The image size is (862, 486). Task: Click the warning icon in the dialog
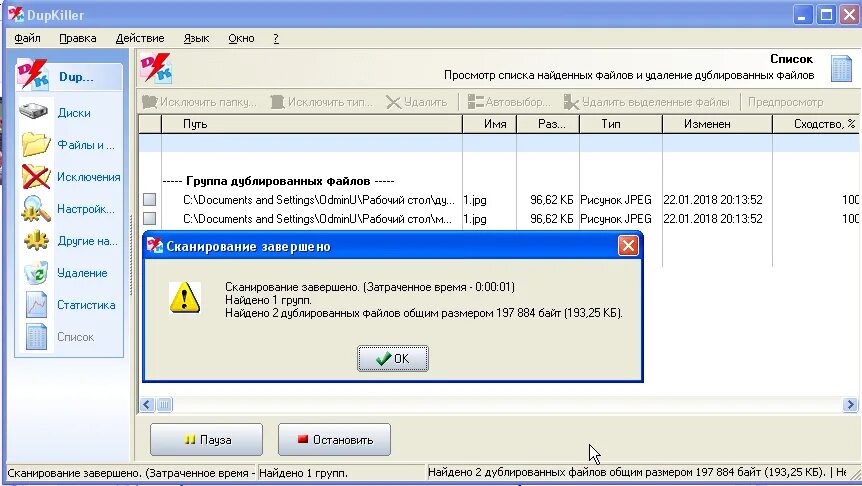[185, 298]
